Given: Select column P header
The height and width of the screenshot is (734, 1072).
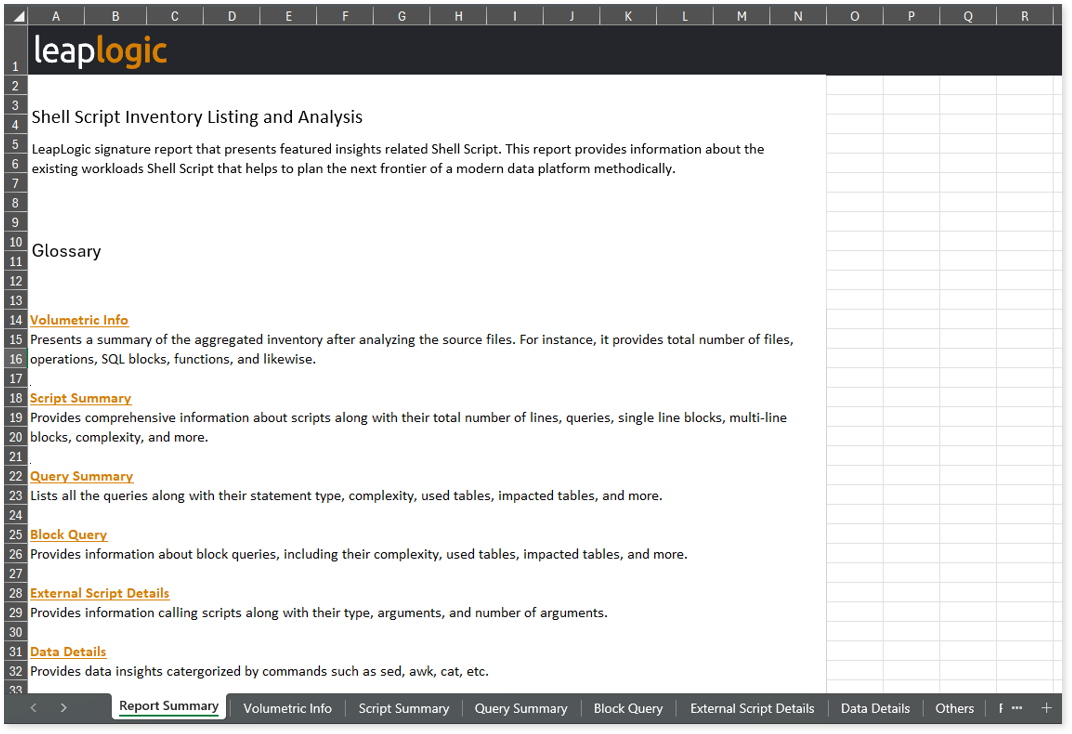Looking at the screenshot, I should pyautogui.click(x=911, y=16).
